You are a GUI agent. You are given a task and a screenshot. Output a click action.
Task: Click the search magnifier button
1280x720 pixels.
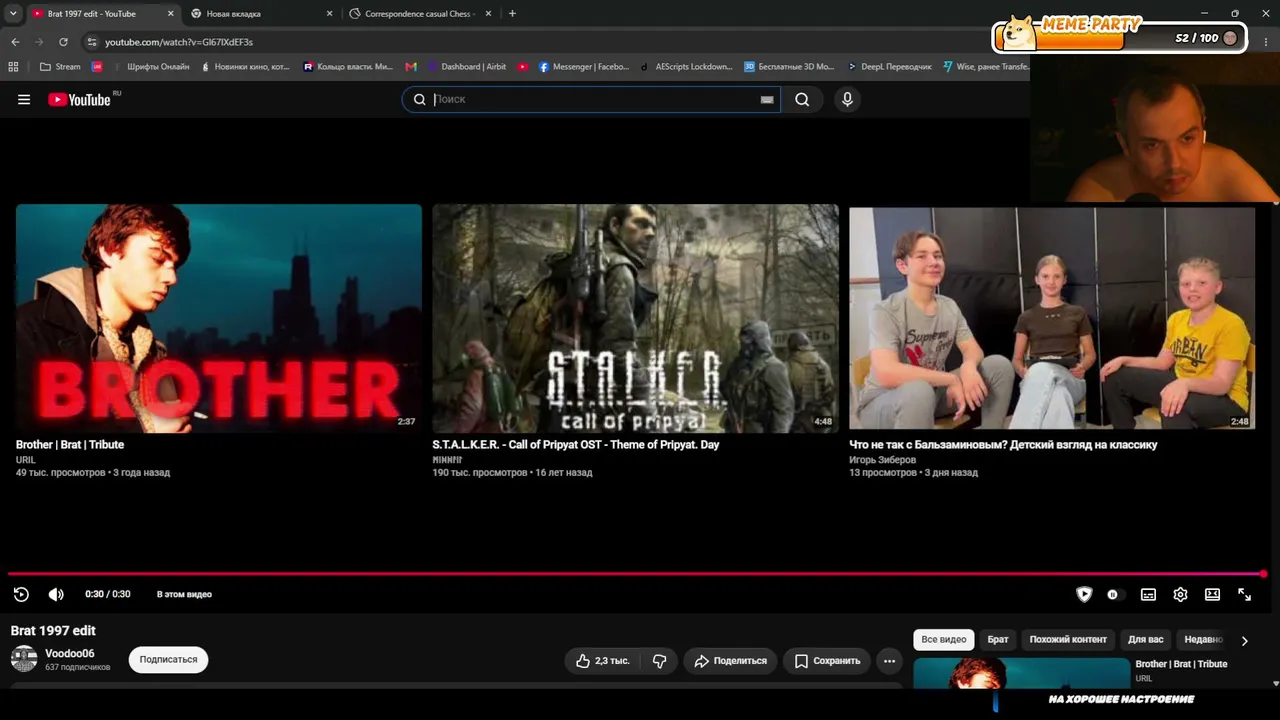[x=802, y=99]
